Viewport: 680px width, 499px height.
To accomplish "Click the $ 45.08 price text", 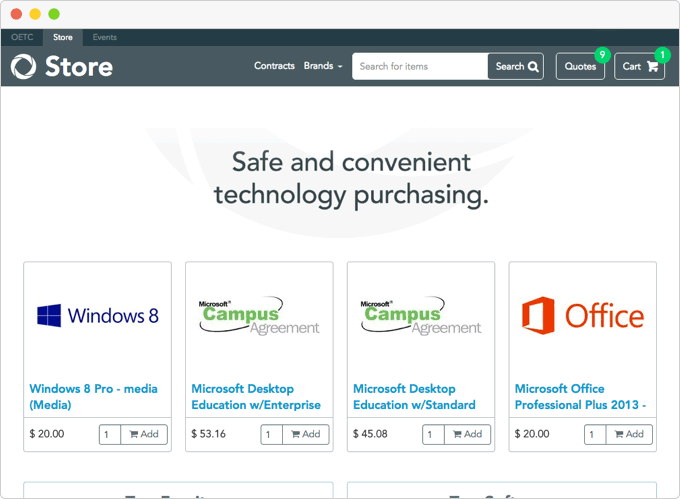I will click(370, 434).
